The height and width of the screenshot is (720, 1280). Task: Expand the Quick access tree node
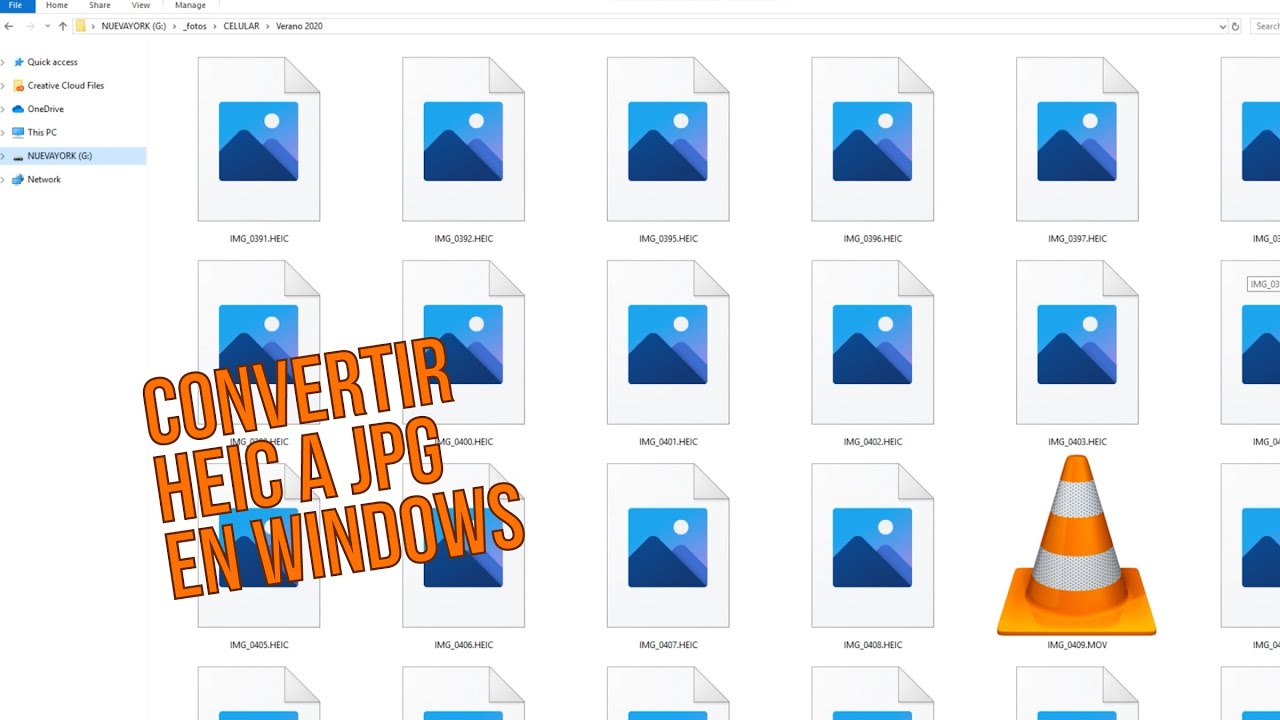pos(4,62)
